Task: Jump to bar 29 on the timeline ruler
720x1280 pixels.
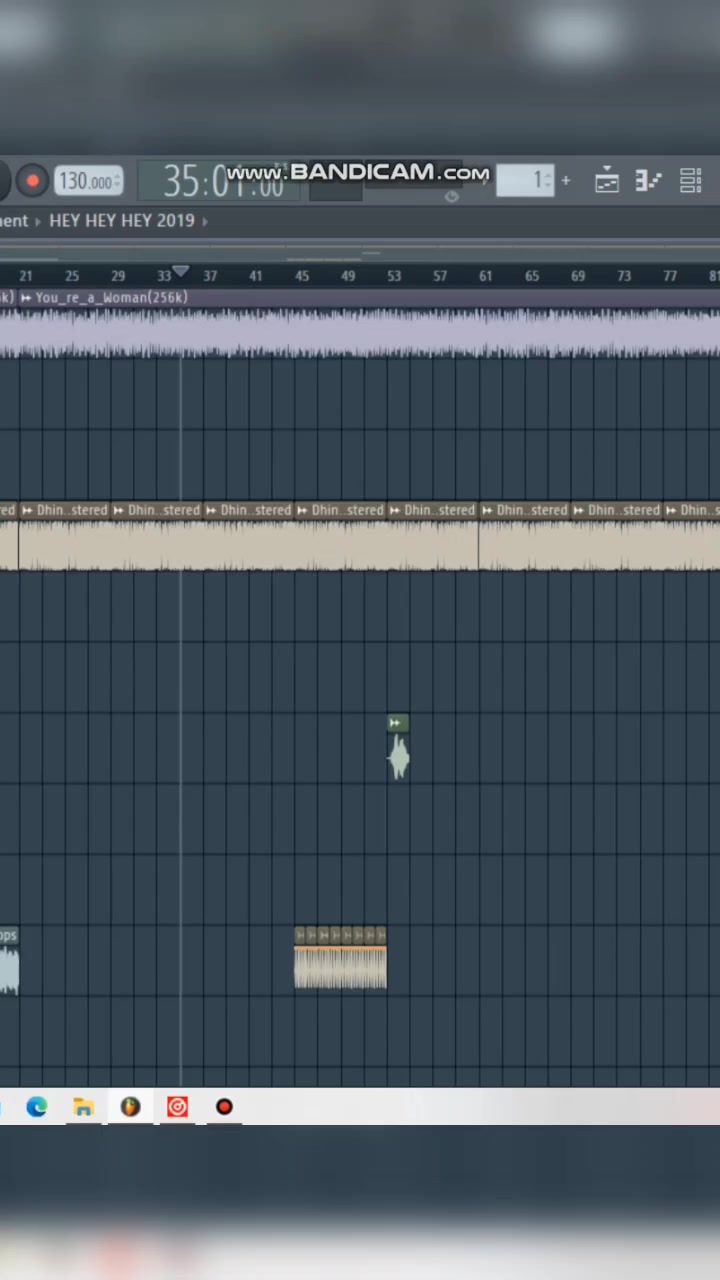Action: click(118, 276)
